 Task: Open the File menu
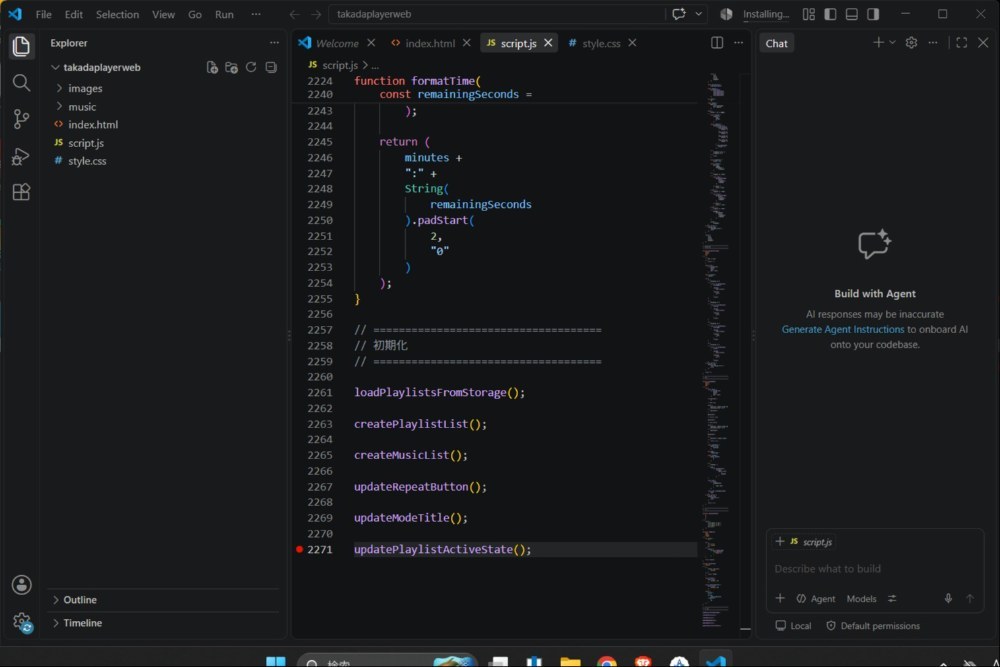43,14
